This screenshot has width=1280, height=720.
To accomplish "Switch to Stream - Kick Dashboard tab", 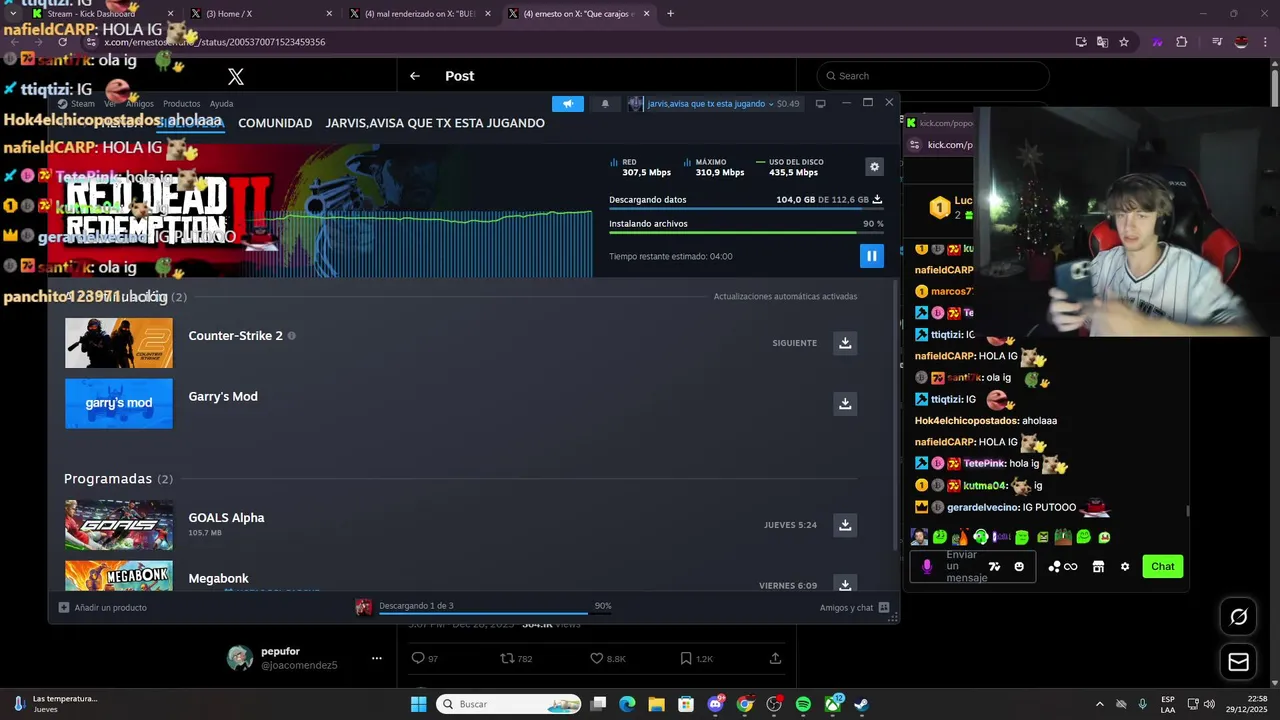I will pyautogui.click(x=103, y=14).
